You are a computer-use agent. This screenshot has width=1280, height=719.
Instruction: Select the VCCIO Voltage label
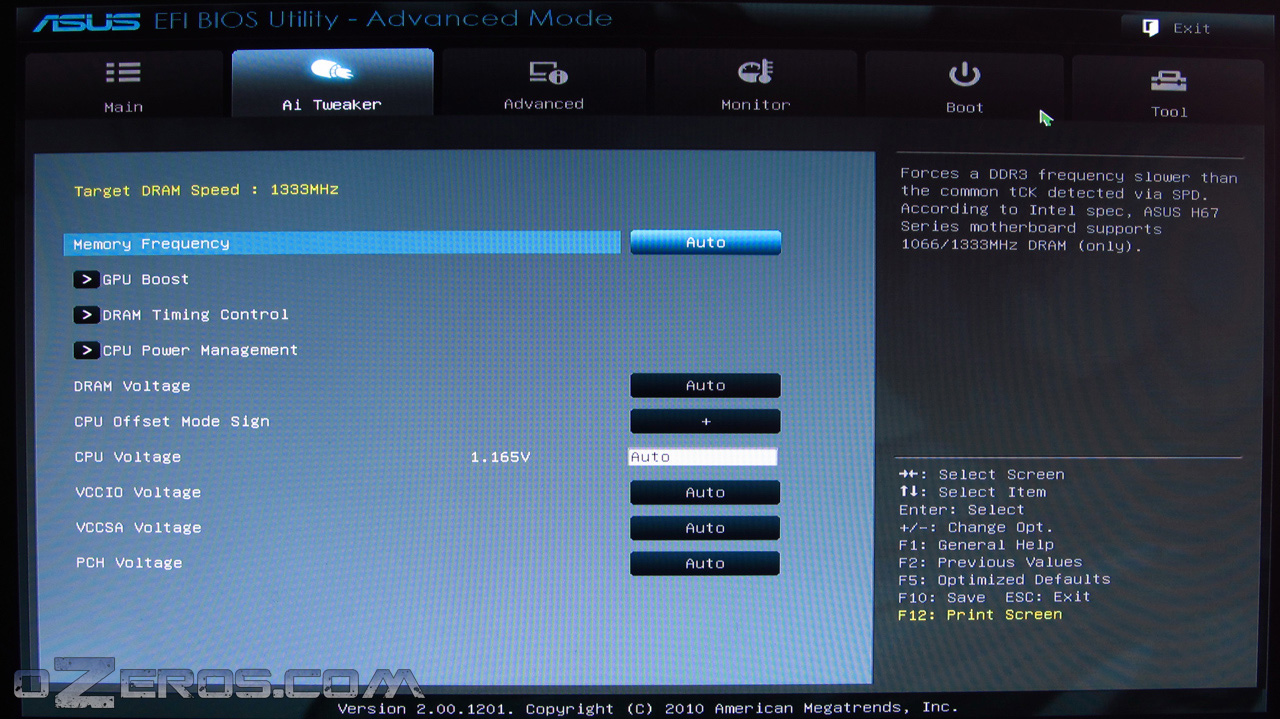pyautogui.click(x=138, y=492)
